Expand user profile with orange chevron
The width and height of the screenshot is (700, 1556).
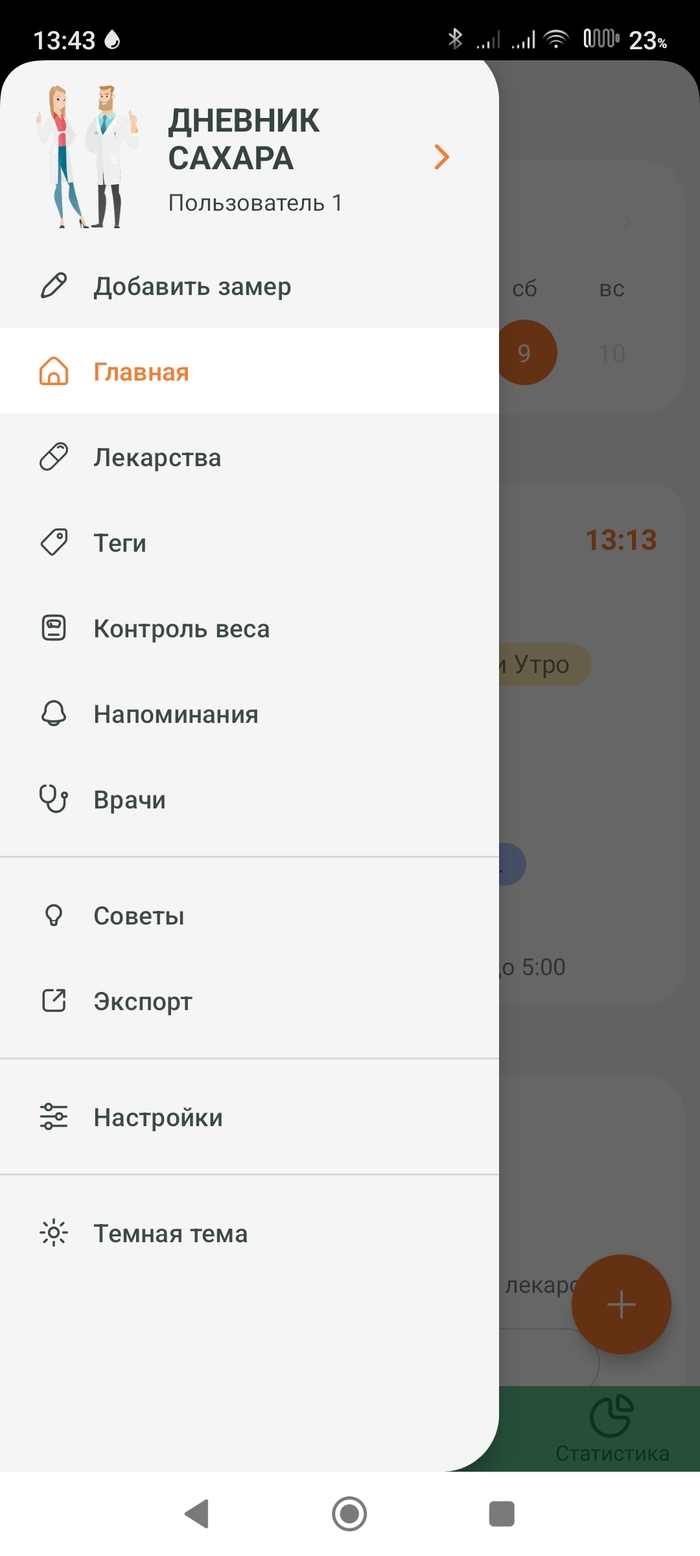click(x=442, y=157)
